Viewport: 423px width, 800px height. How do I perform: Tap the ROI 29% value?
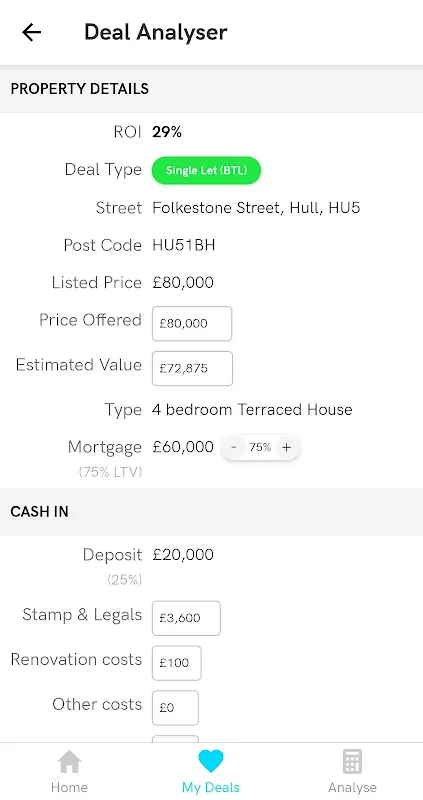pyautogui.click(x=167, y=132)
